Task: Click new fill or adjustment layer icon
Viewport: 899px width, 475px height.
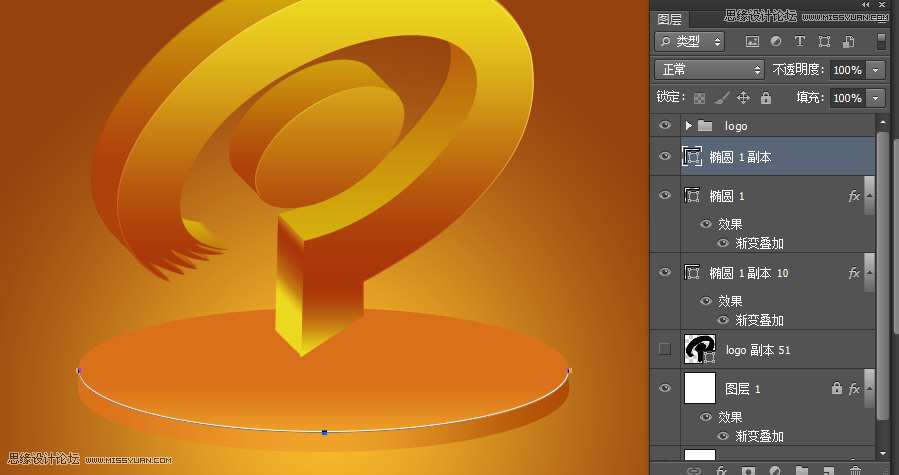Action: click(775, 471)
